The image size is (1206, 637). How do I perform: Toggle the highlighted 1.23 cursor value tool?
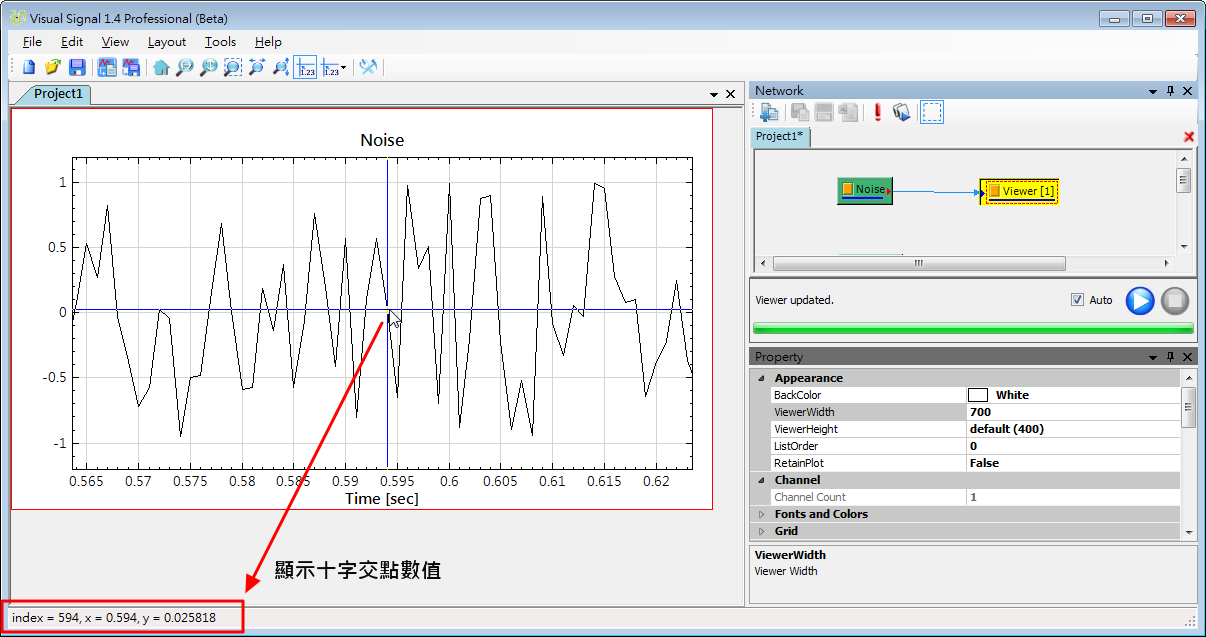point(306,67)
